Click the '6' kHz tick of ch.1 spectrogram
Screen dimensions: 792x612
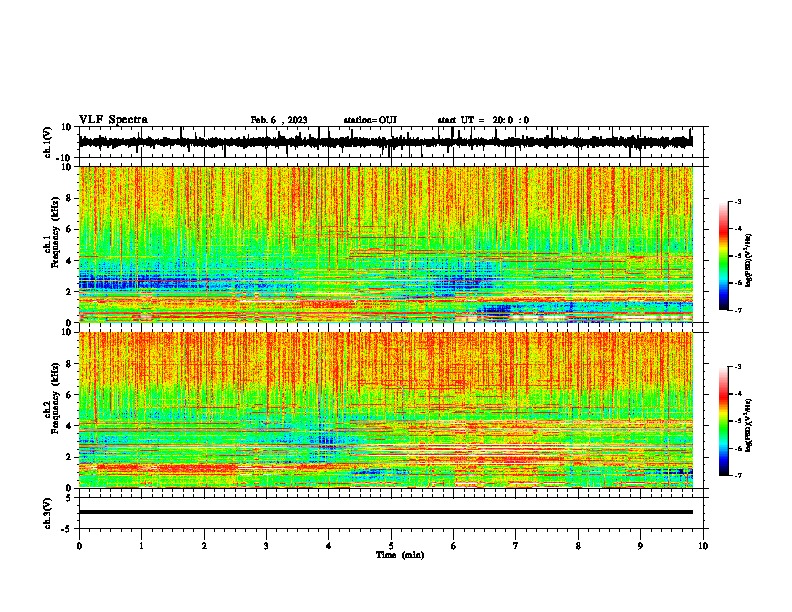click(69, 229)
